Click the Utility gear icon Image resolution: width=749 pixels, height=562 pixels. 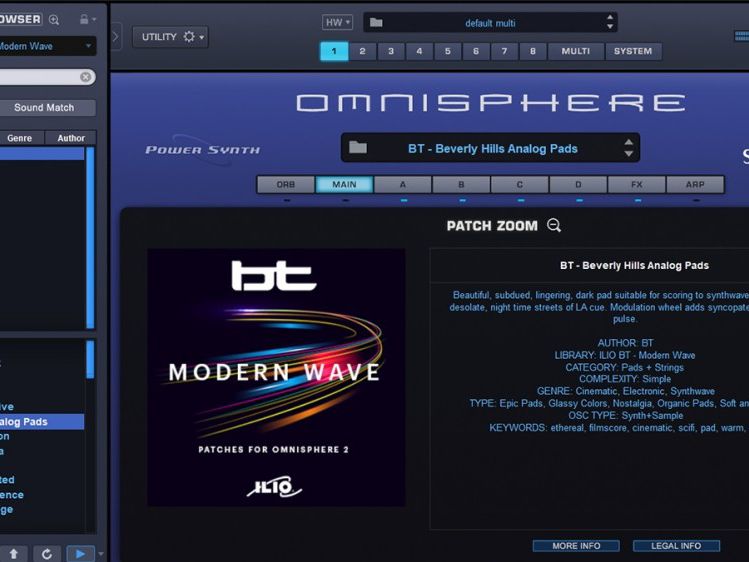pos(189,37)
